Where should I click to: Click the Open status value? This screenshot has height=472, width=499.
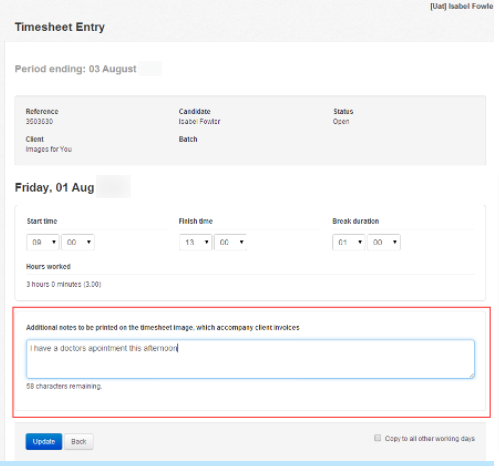click(341, 121)
